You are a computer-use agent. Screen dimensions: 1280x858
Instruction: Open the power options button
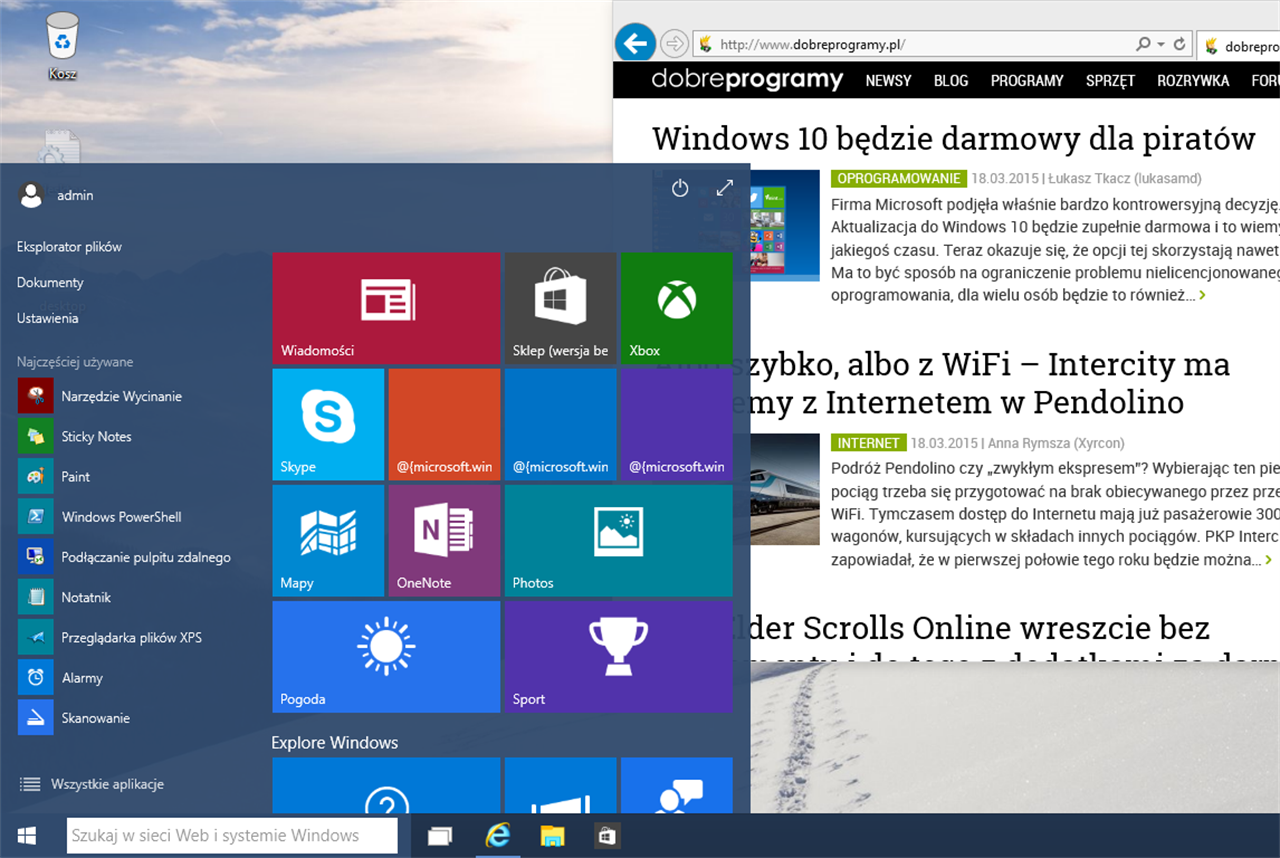[x=680, y=188]
